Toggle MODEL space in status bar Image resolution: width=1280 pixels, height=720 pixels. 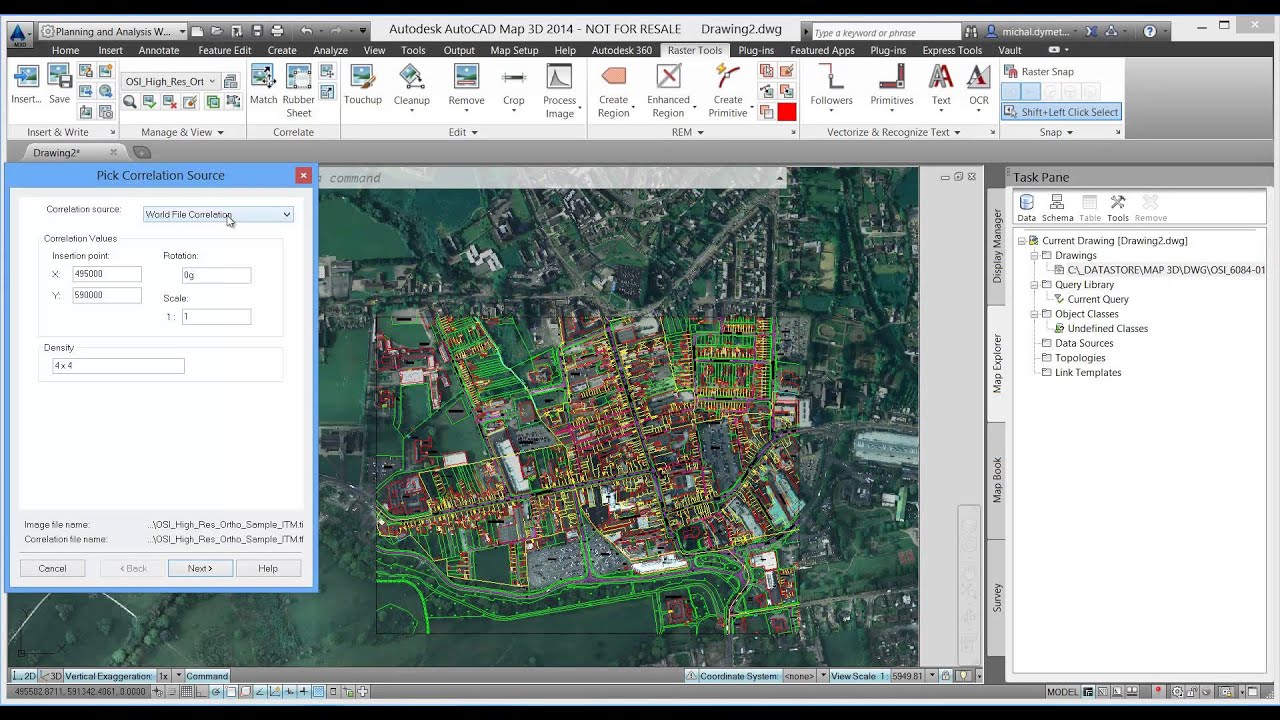(1062, 692)
